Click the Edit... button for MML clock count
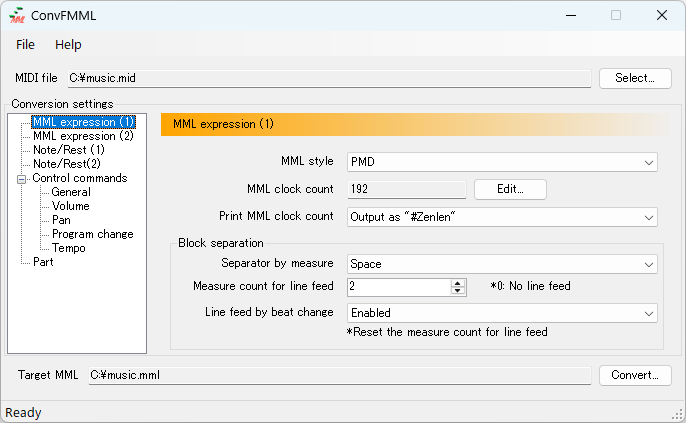686x423 pixels. coord(510,189)
